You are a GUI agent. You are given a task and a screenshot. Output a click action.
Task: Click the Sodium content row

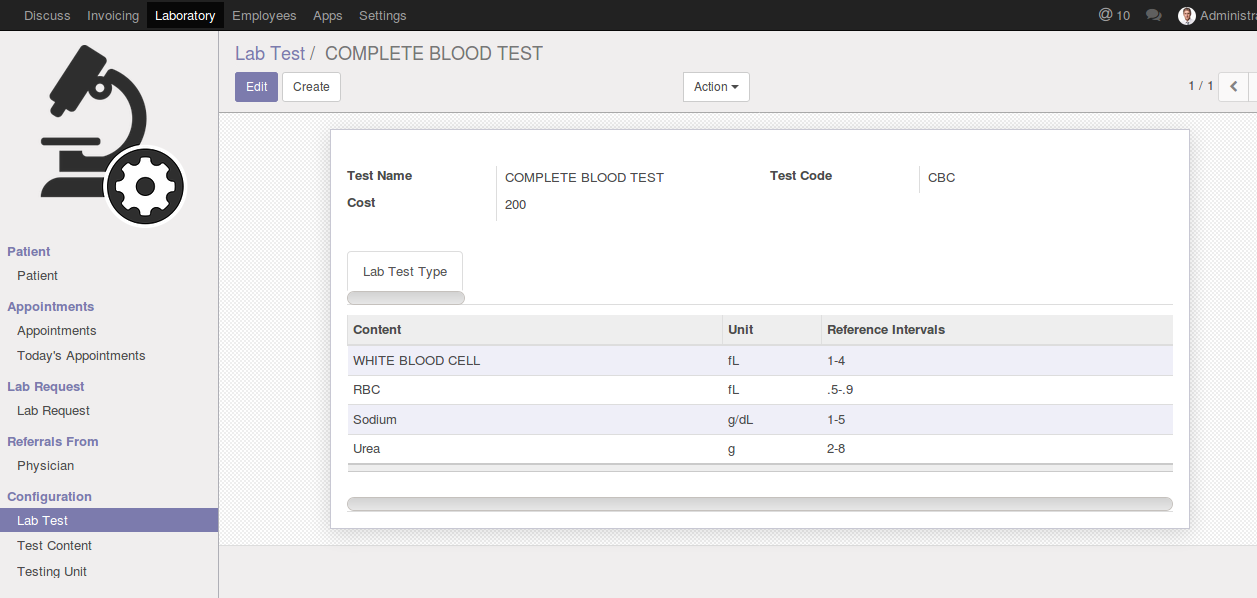375,420
